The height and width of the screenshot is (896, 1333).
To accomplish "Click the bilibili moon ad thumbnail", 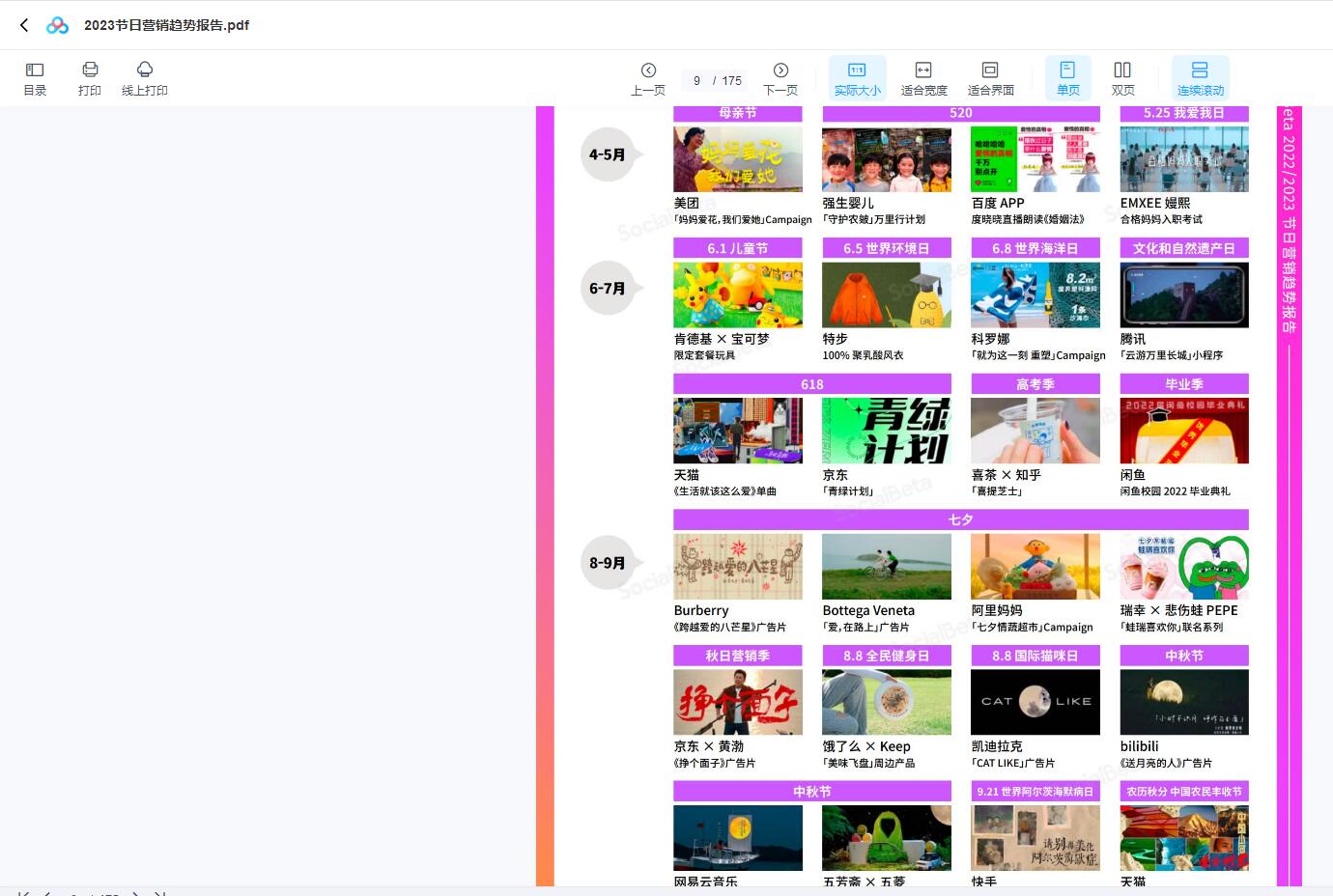I will click(1183, 702).
